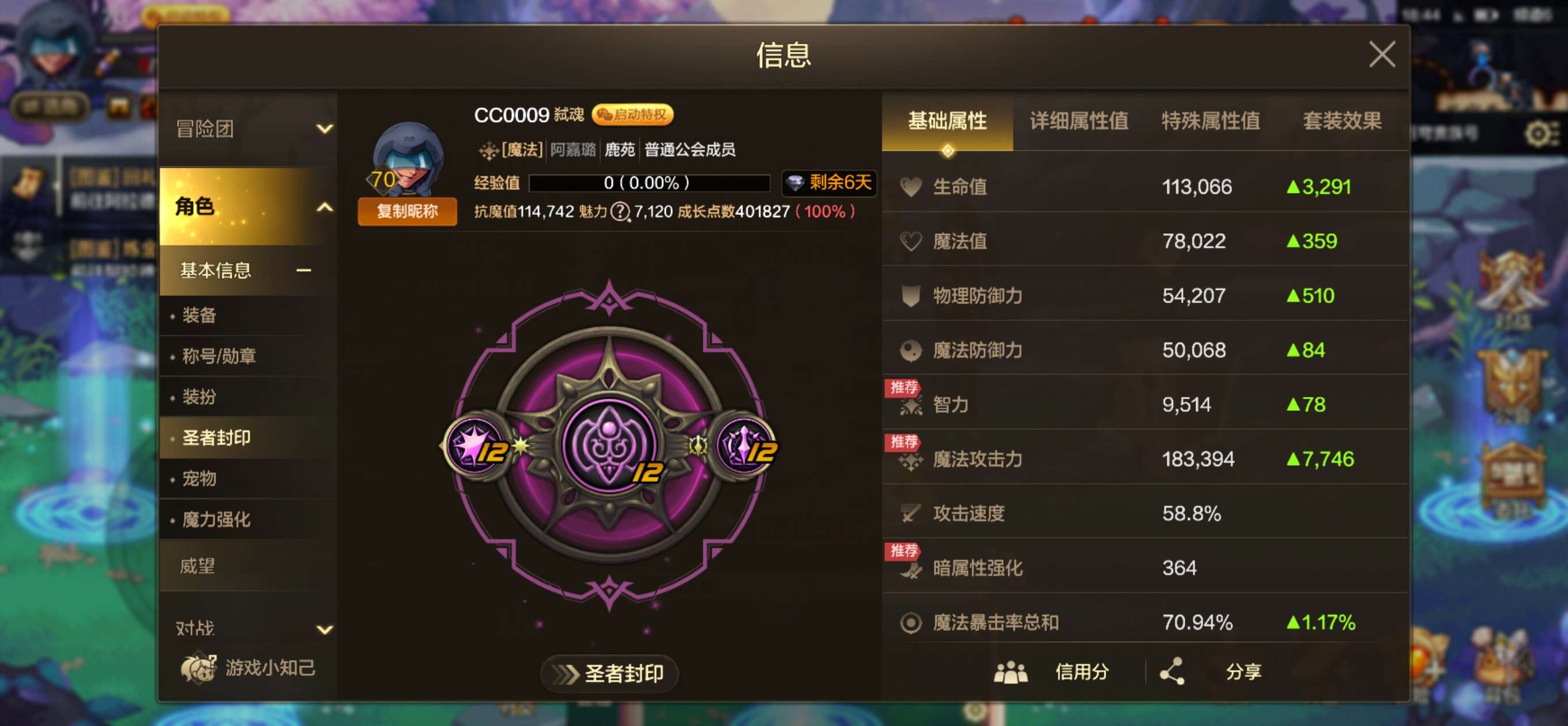The image size is (1568, 726).
Task: Collapse 基本信息 using the minus sign
Action: pos(304,270)
